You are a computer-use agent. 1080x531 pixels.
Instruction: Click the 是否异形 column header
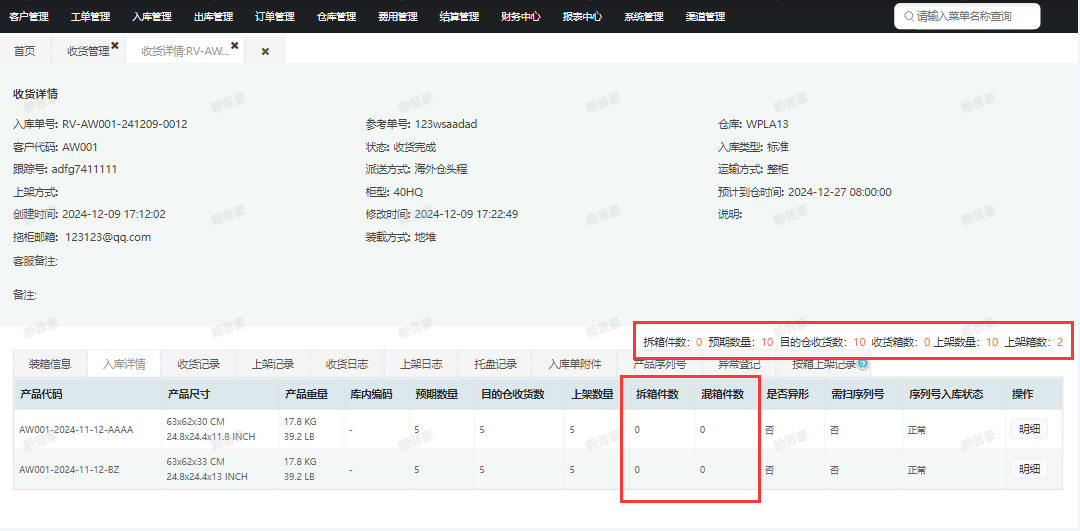[788, 395]
